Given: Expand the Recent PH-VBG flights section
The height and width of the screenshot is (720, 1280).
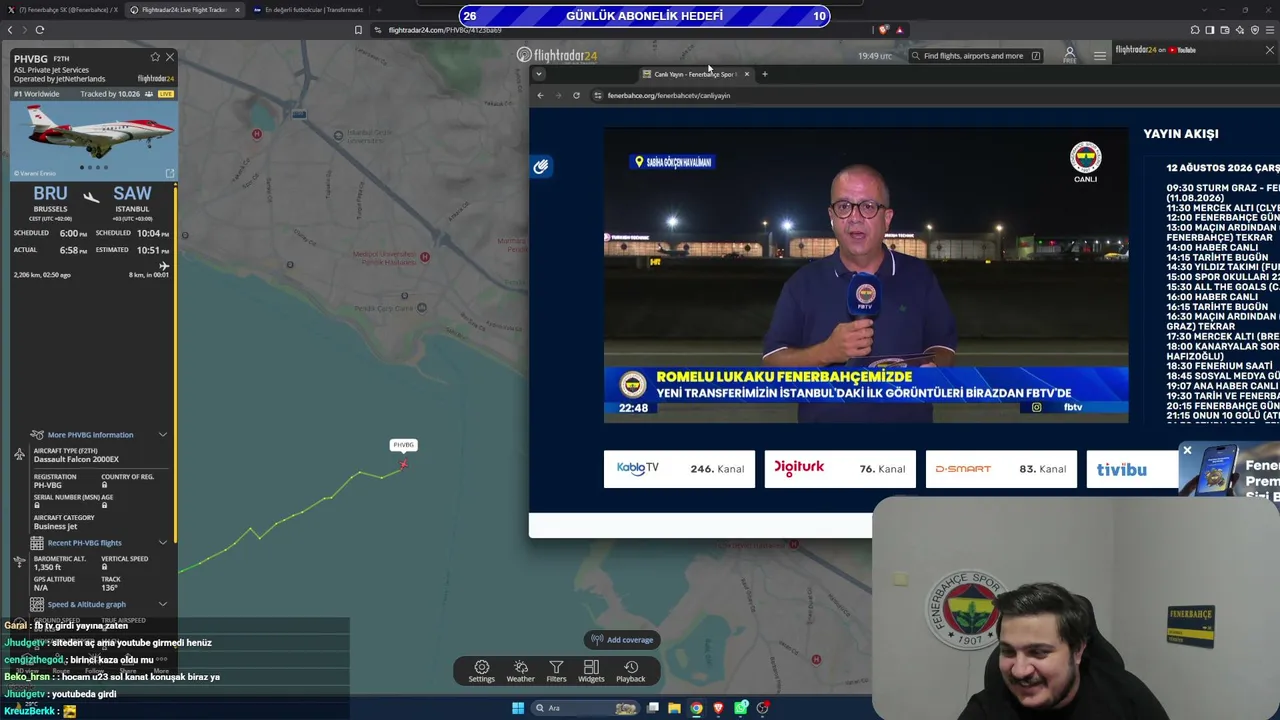Looking at the screenshot, I should pyautogui.click(x=98, y=543).
